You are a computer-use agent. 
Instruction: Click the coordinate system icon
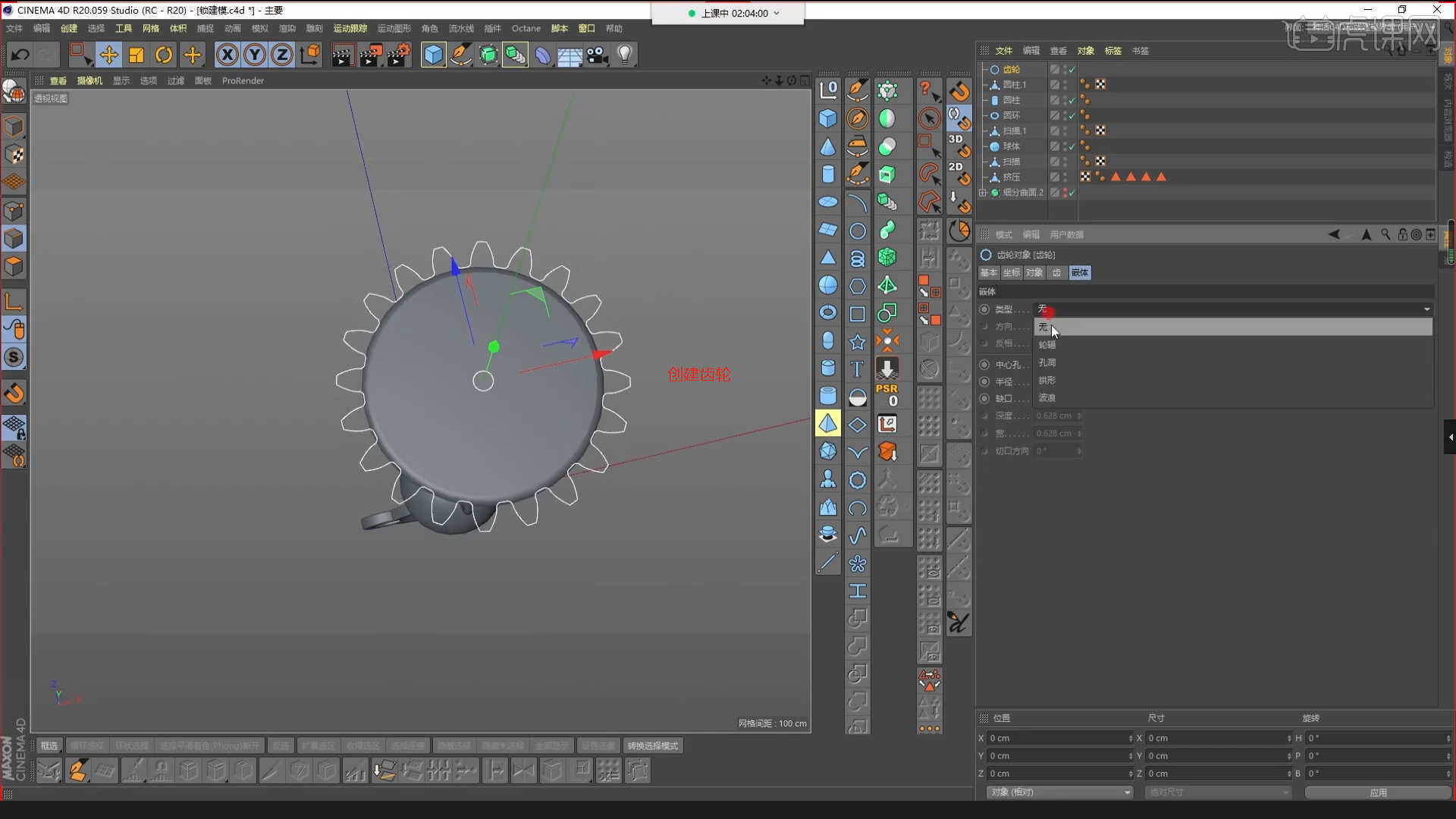(310, 55)
